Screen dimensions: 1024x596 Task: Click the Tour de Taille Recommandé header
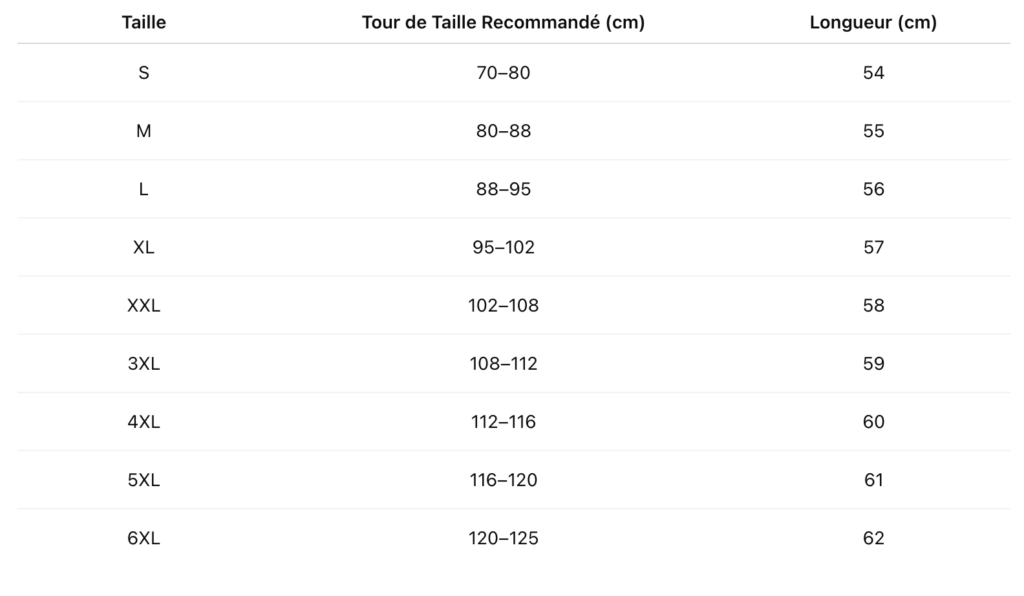click(x=503, y=22)
